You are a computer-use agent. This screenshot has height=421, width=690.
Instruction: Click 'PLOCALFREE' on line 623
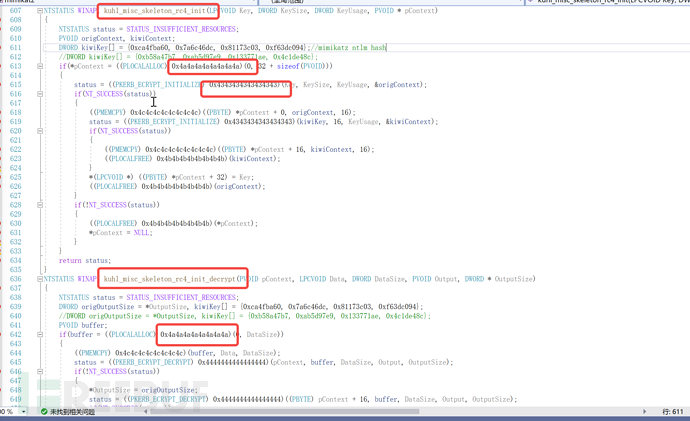click(x=130, y=158)
